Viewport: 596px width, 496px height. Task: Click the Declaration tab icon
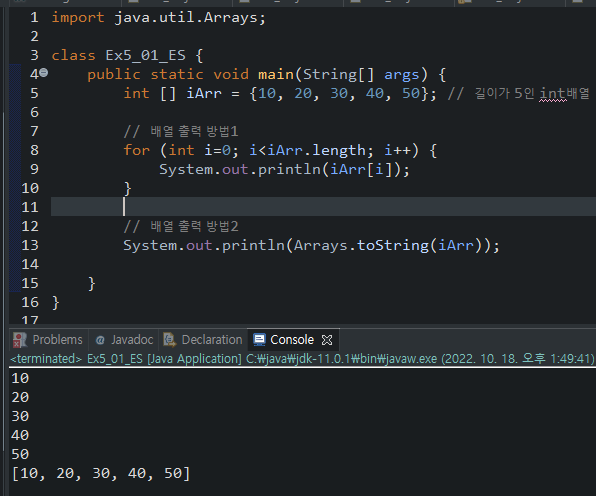click(170, 339)
